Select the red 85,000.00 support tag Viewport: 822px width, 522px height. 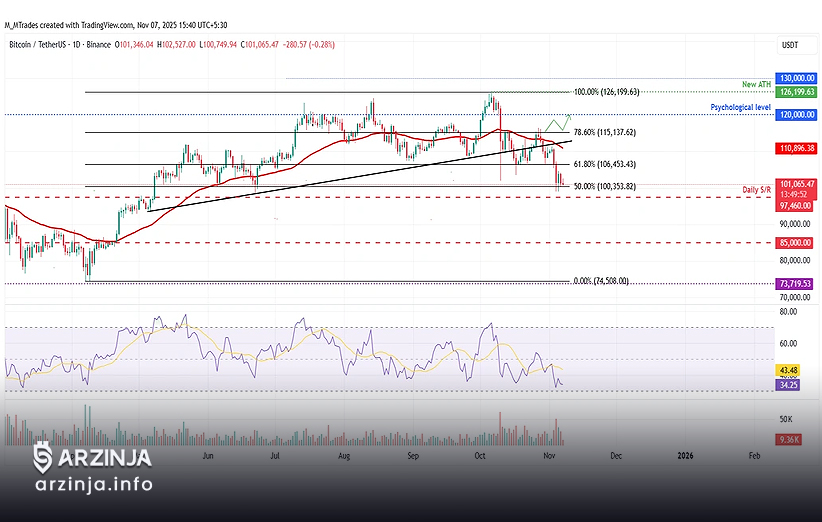point(797,242)
